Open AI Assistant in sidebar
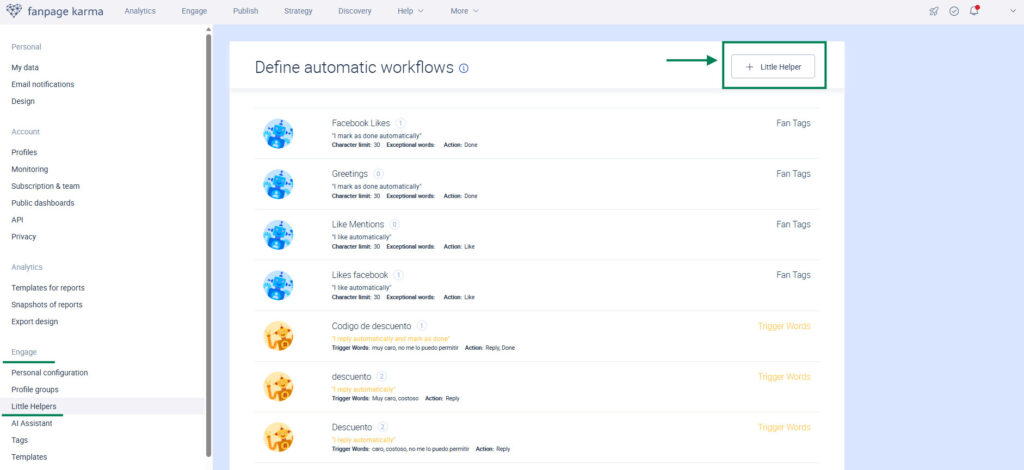Image resolution: width=1024 pixels, height=470 pixels. pos(31,423)
